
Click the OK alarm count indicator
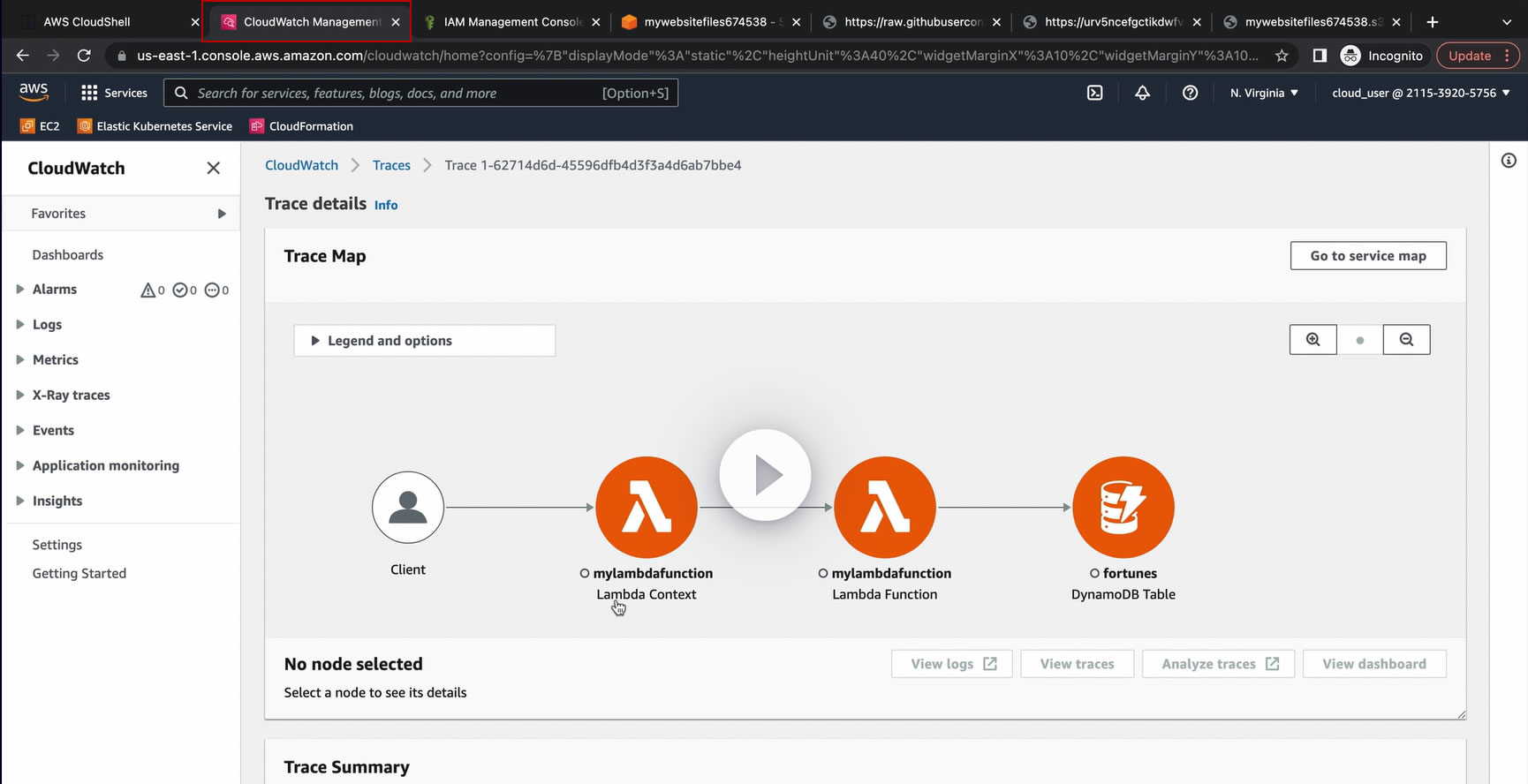185,290
